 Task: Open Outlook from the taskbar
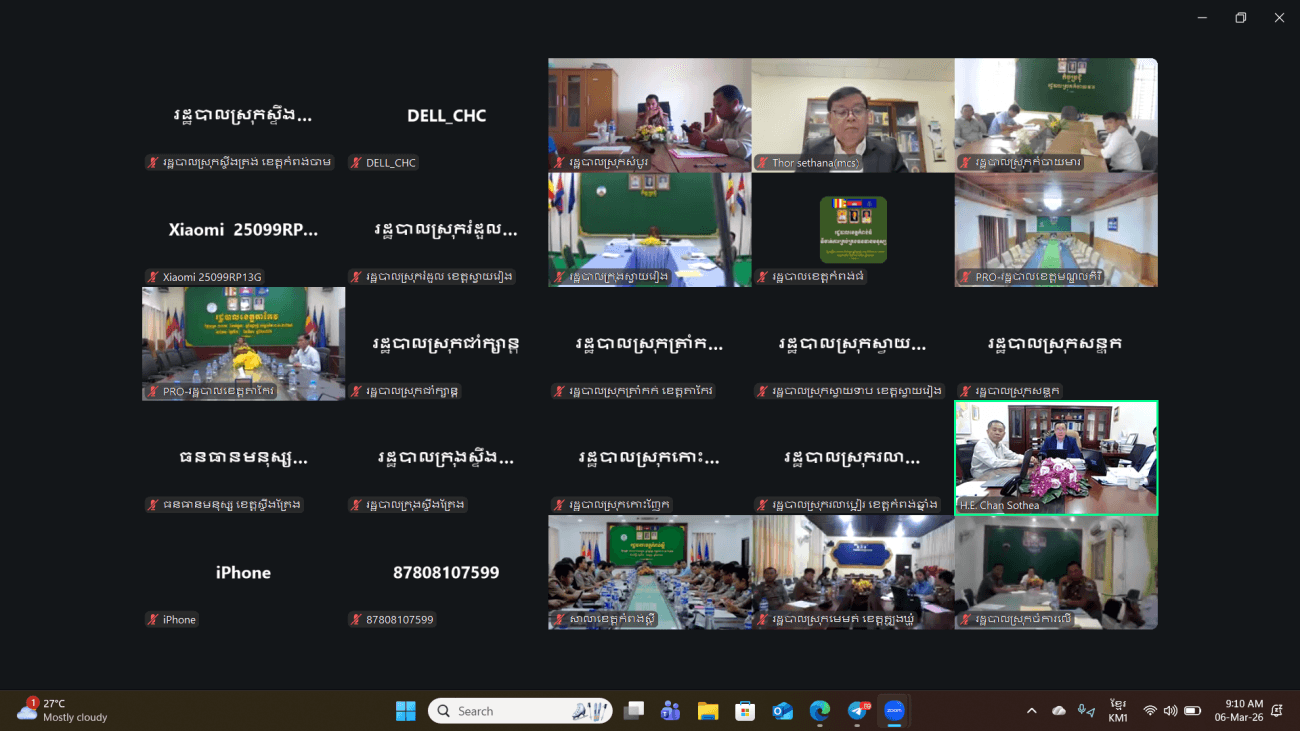[x=782, y=711]
